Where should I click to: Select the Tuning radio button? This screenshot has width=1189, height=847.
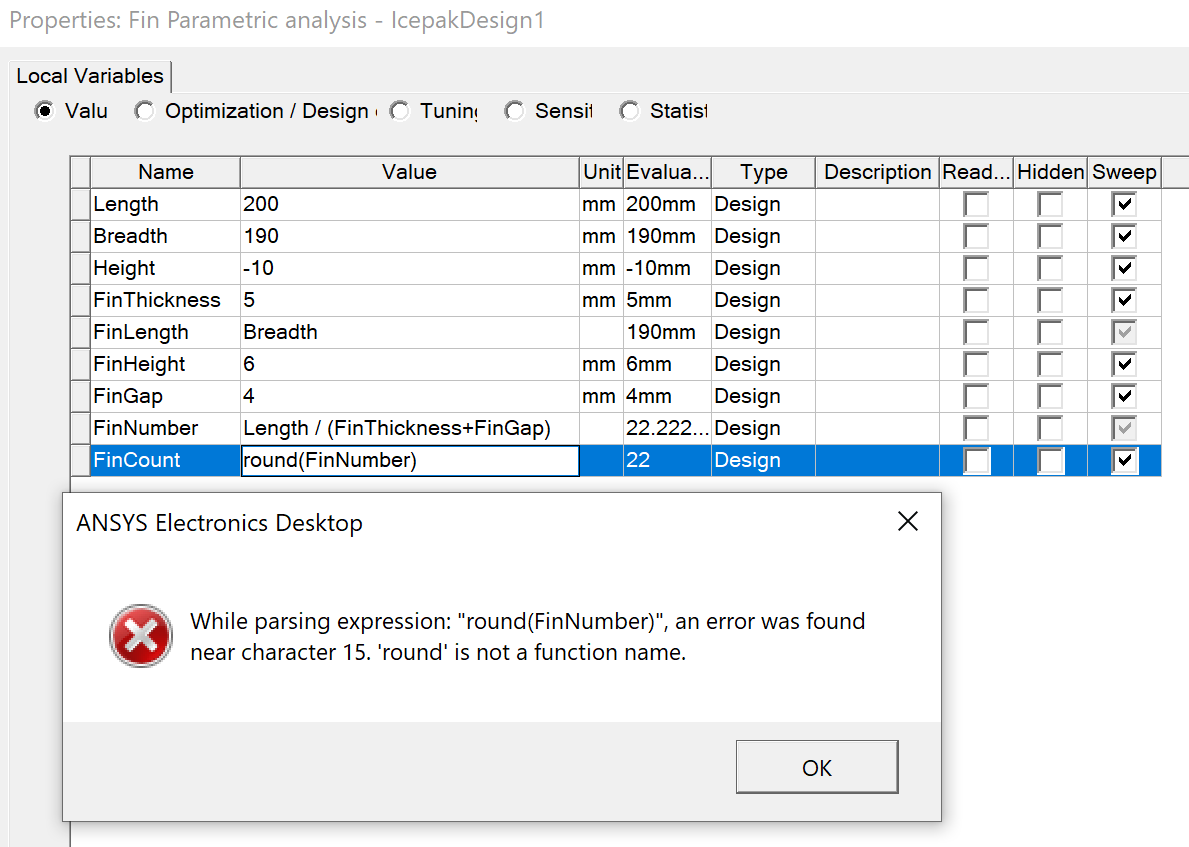(x=400, y=111)
